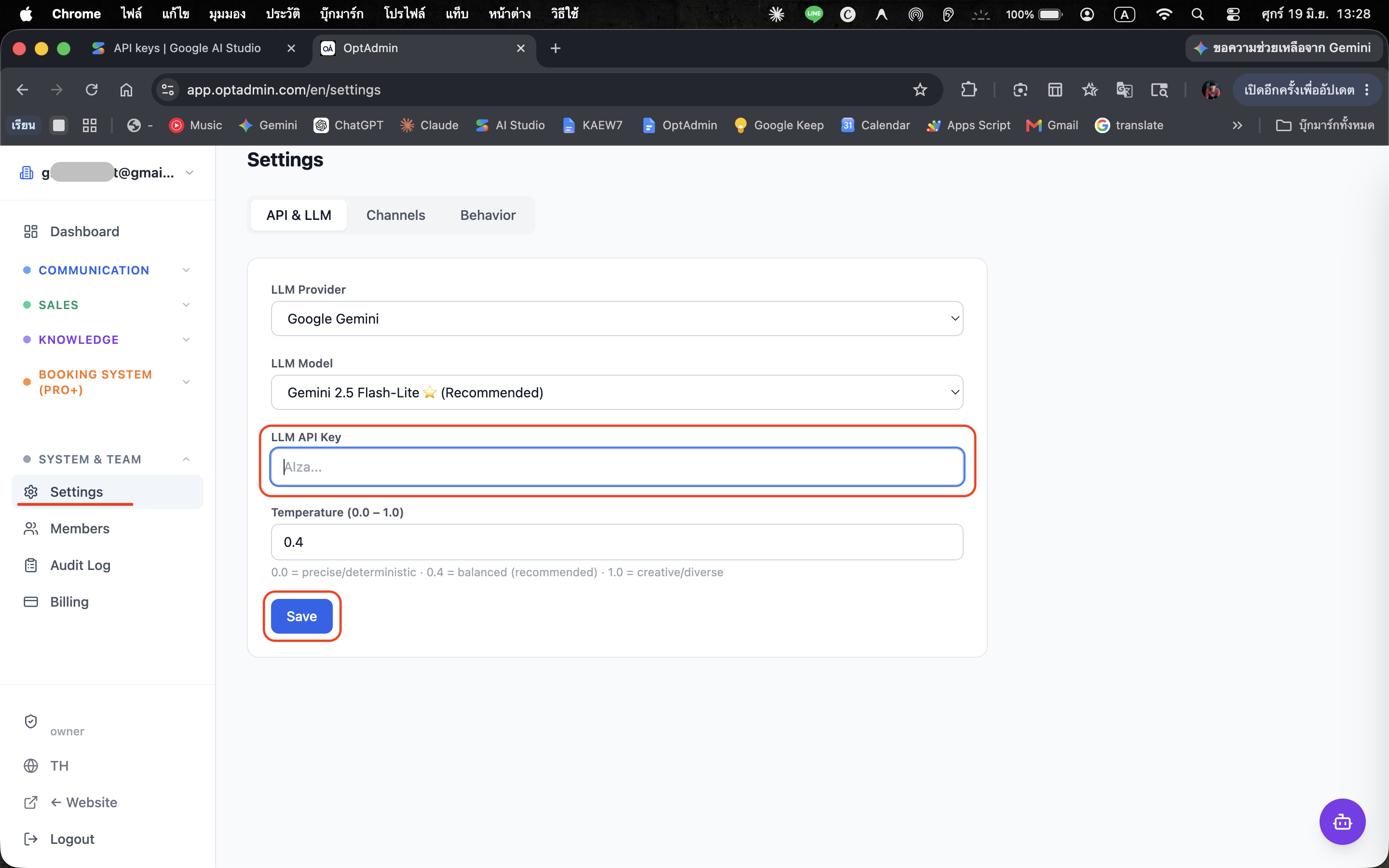Open the LLM Provider dropdown
1389x868 pixels.
pos(616,319)
